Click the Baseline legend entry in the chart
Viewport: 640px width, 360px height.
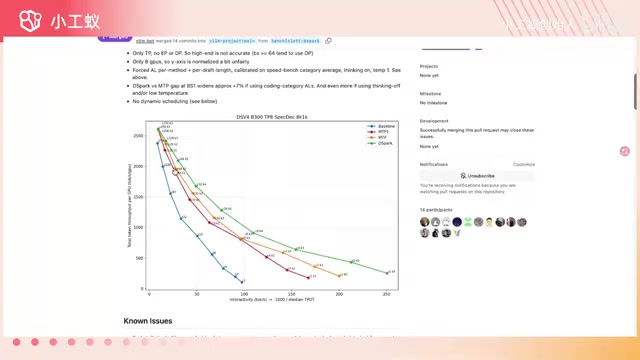[382, 126]
